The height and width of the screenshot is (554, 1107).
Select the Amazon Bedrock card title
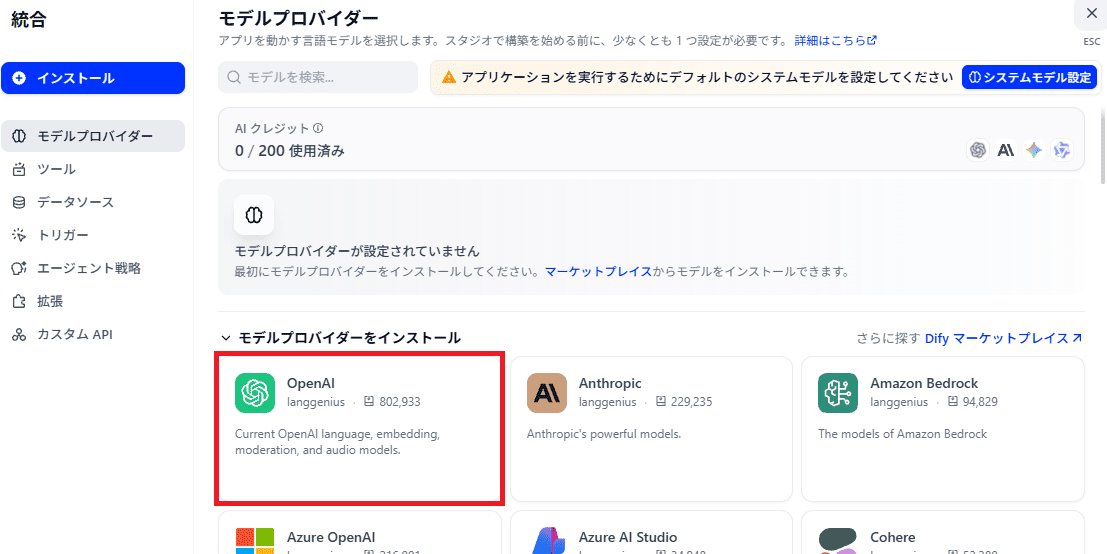pyautogui.click(x=923, y=383)
